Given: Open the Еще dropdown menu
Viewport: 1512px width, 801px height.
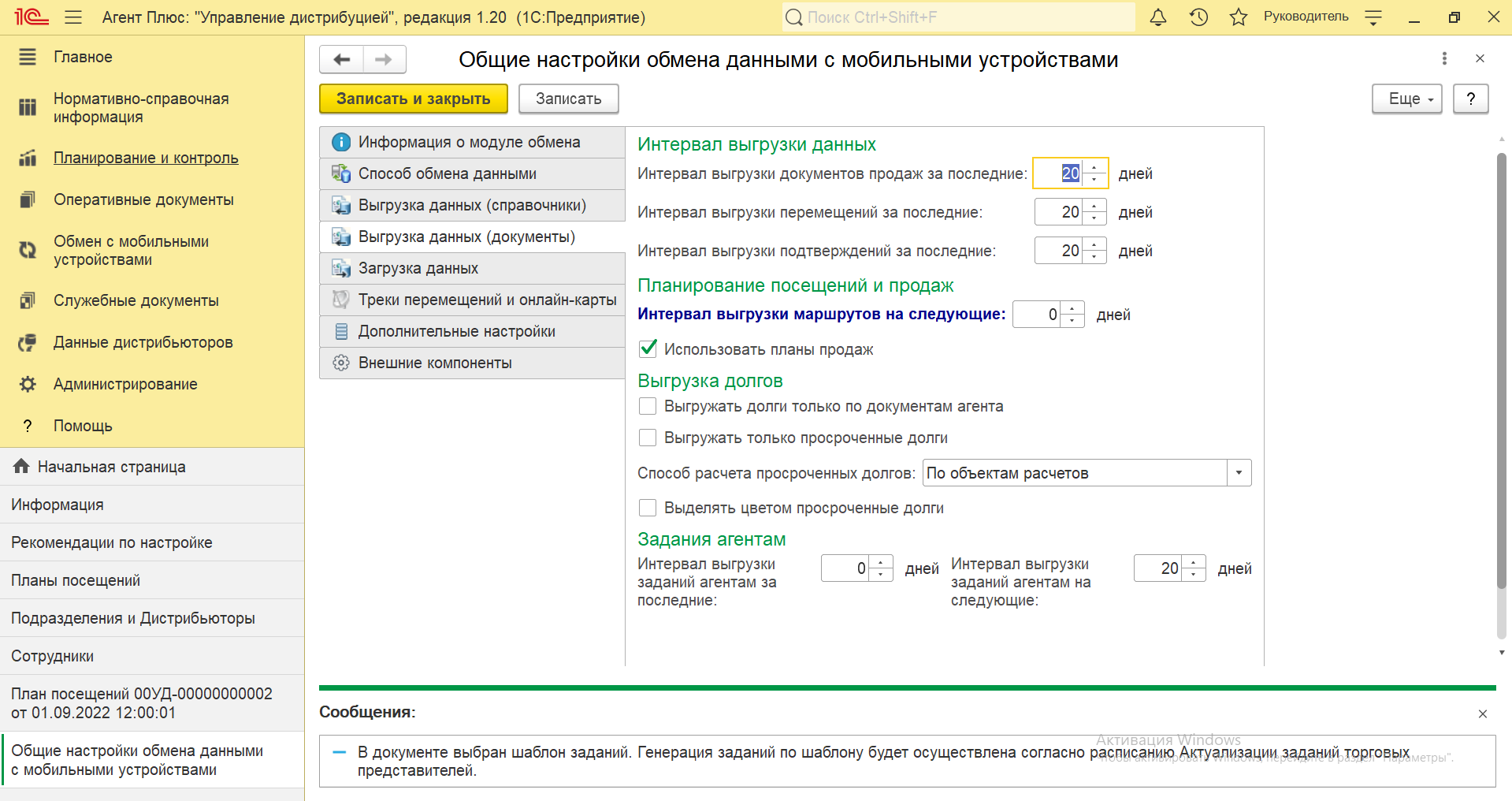Looking at the screenshot, I should tap(1407, 99).
